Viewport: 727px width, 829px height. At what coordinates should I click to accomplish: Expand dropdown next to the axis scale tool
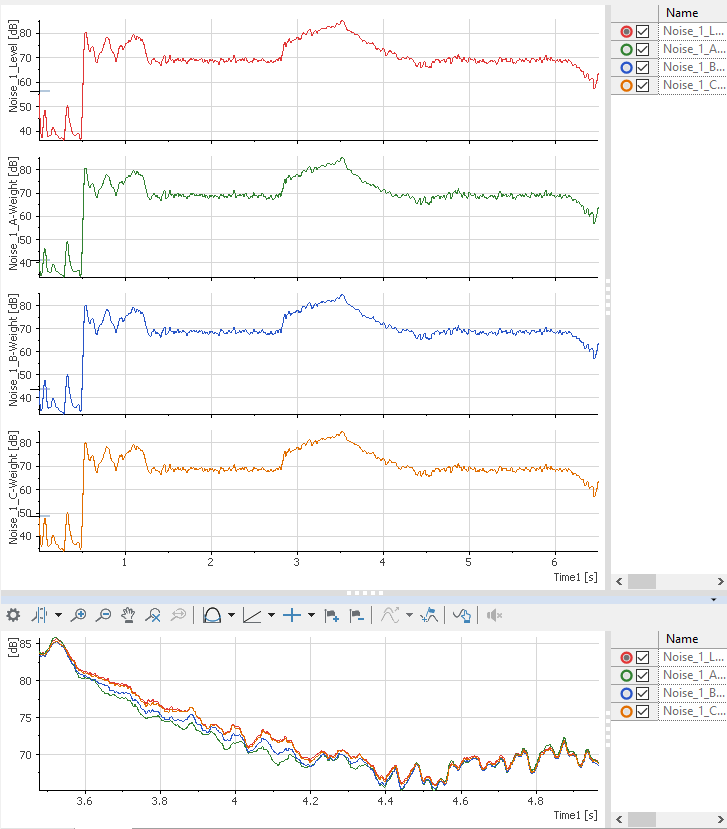tap(271, 615)
